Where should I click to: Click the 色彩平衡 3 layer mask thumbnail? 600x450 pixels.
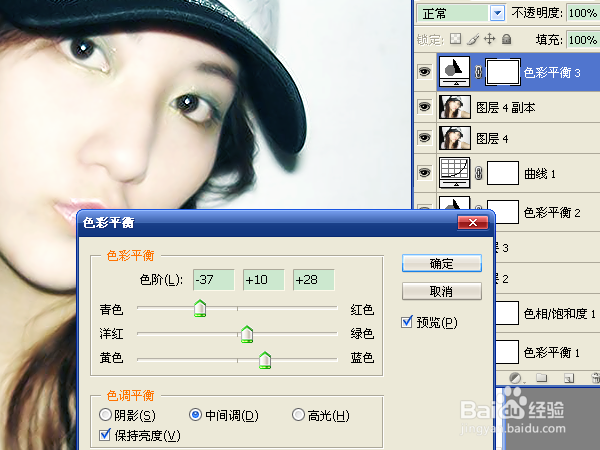[503, 72]
